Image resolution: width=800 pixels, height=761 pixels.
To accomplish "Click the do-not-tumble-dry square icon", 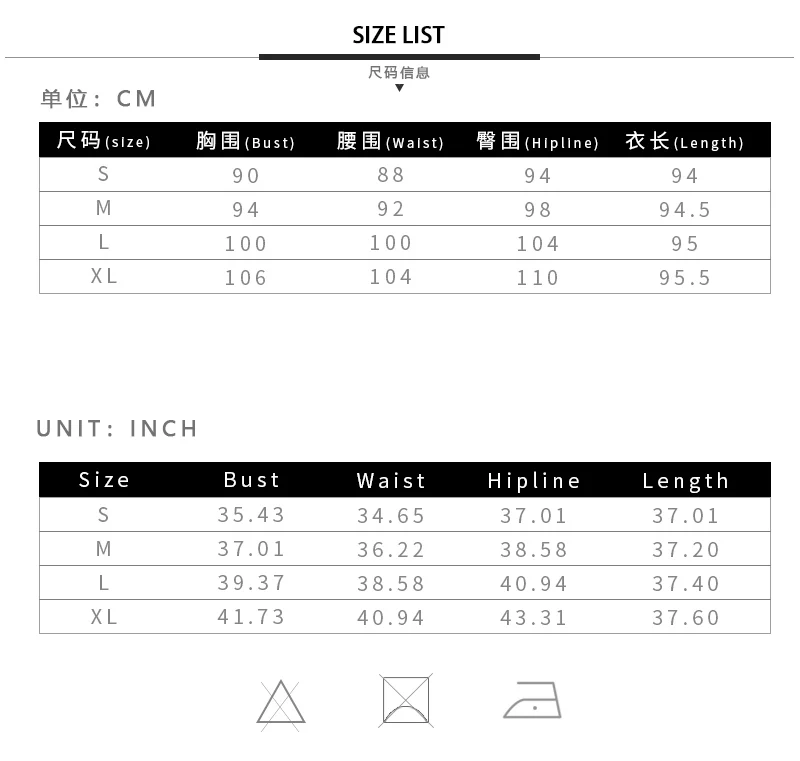I will pyautogui.click(x=406, y=700).
